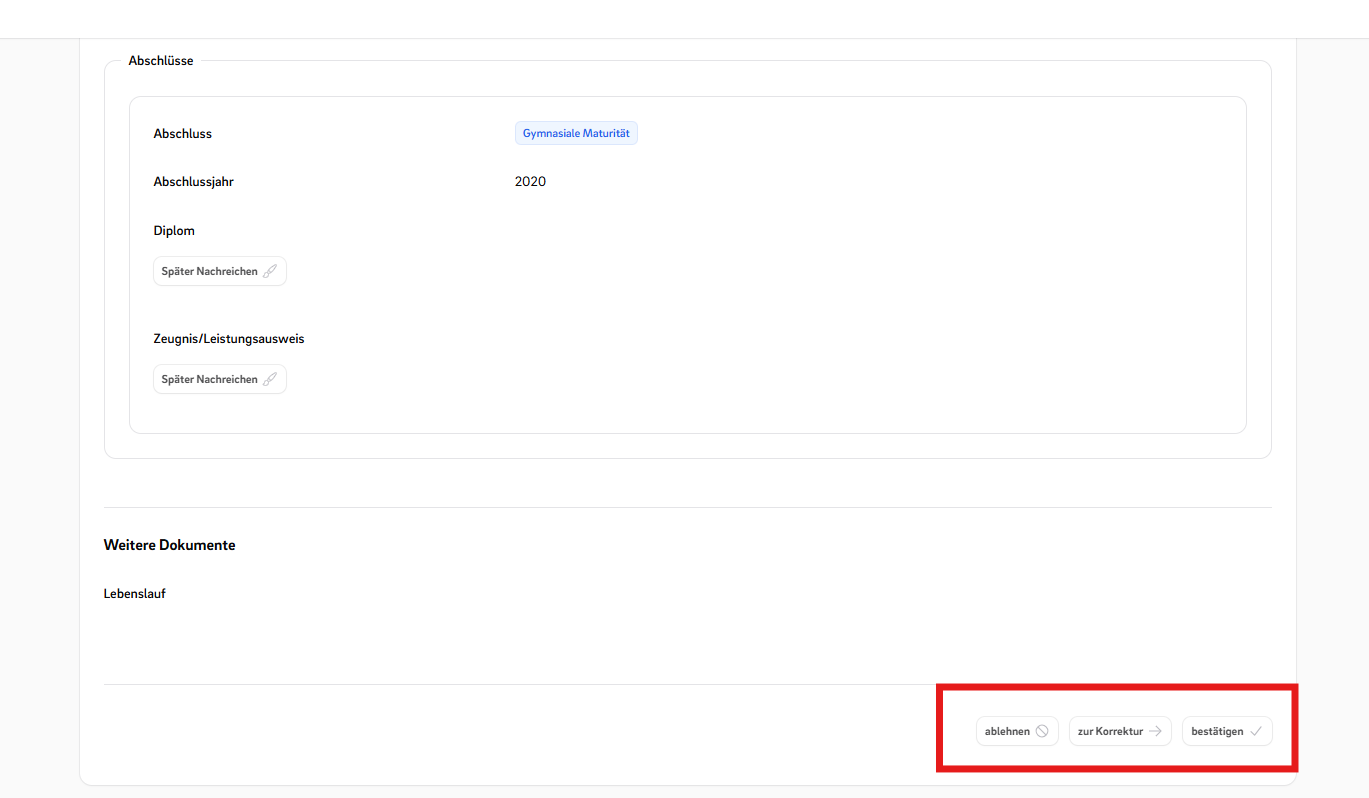Image resolution: width=1369 pixels, height=798 pixels.
Task: Click the right arrow icon on zur Korrektur
Action: 1155,731
